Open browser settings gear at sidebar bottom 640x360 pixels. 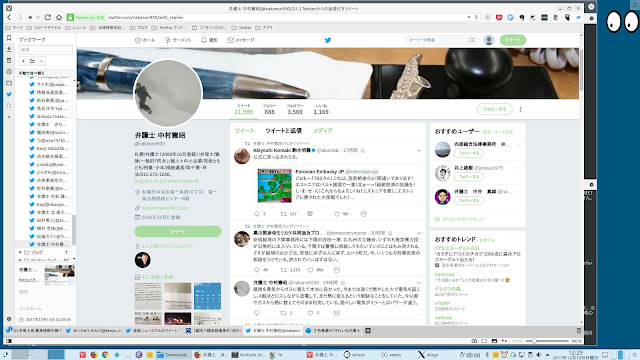pyautogui.click(x=9, y=319)
